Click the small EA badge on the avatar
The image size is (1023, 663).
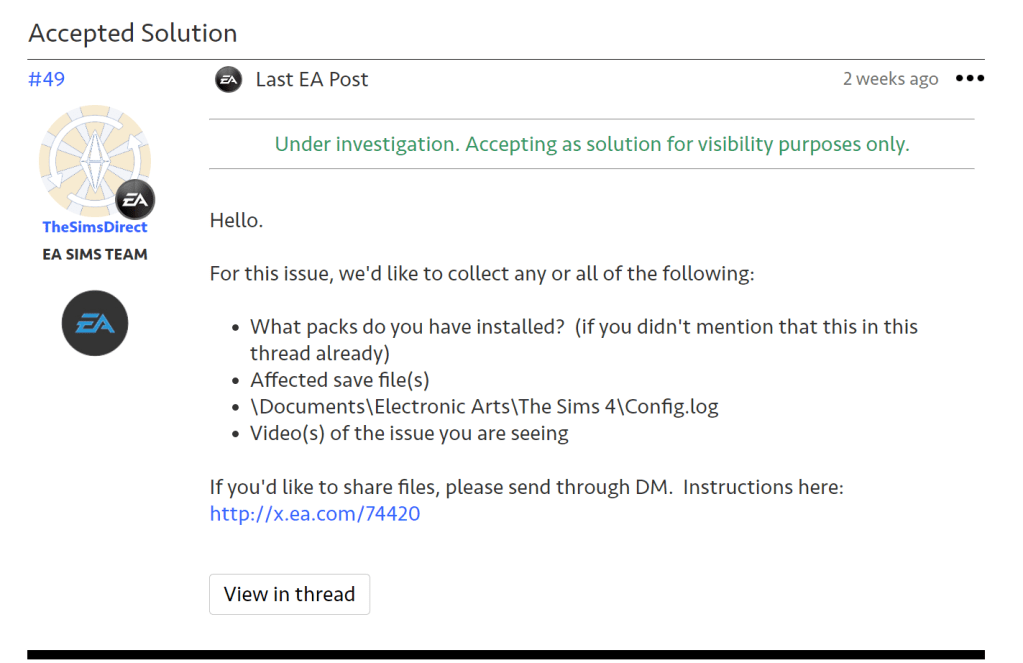135,200
